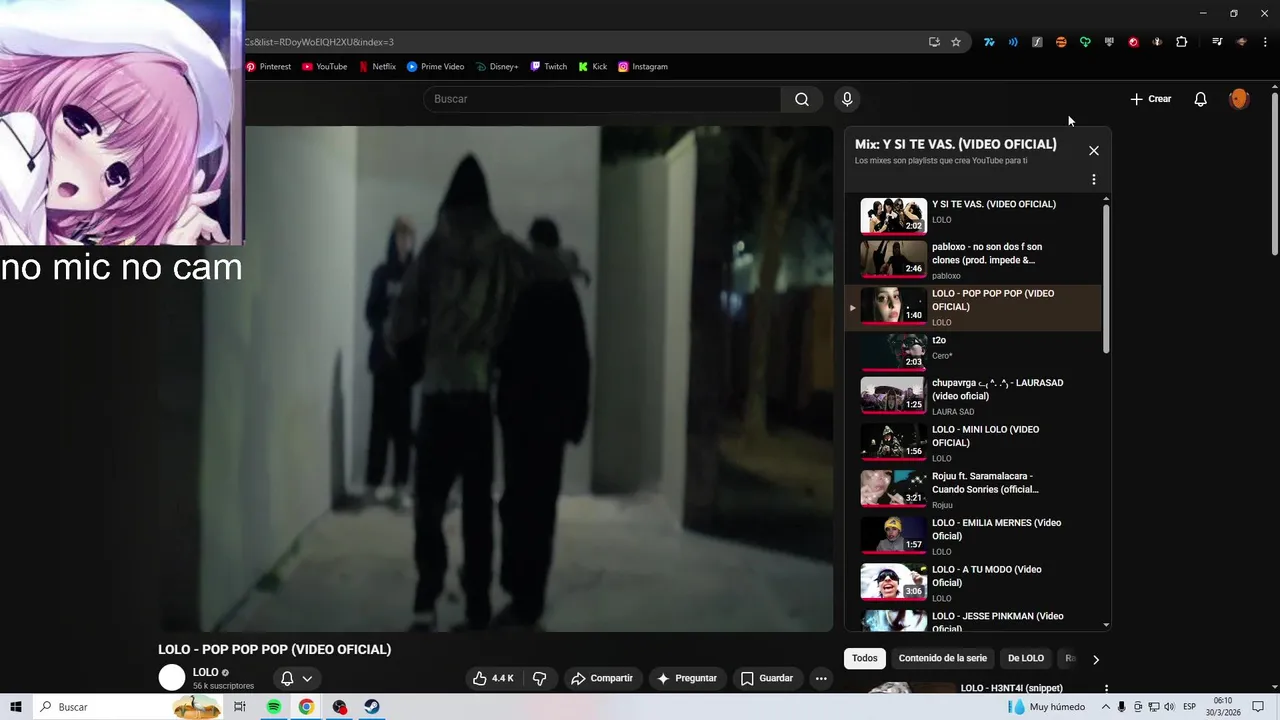Dislike the video with thumbs down
The width and height of the screenshot is (1280, 720).
(x=540, y=678)
